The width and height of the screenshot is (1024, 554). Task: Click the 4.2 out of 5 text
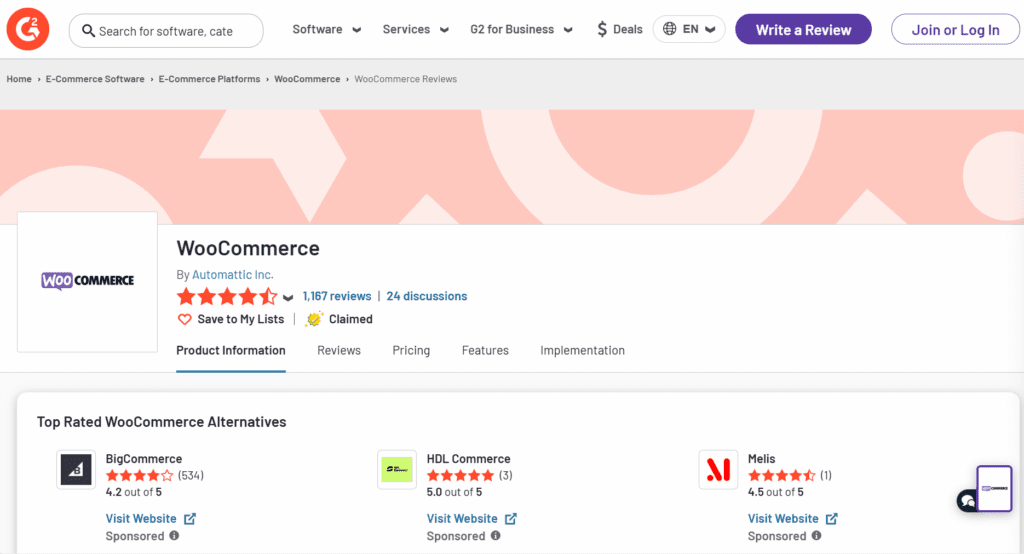(134, 492)
